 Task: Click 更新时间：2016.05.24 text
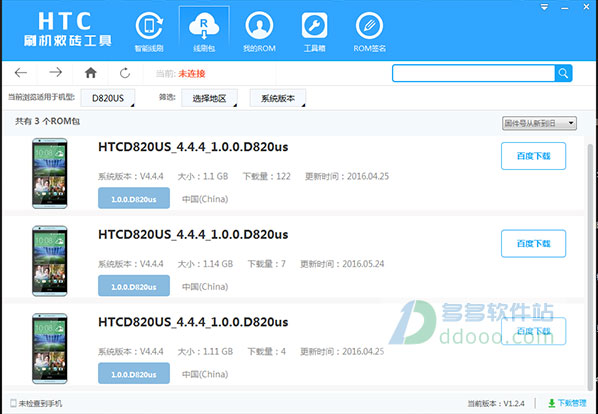pos(342,264)
